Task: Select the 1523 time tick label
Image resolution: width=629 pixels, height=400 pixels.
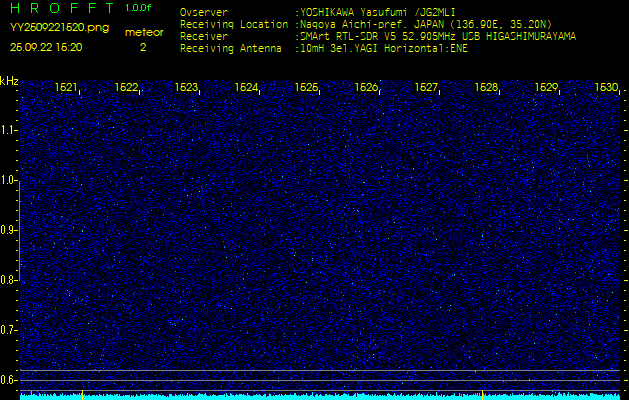Action: (x=187, y=88)
